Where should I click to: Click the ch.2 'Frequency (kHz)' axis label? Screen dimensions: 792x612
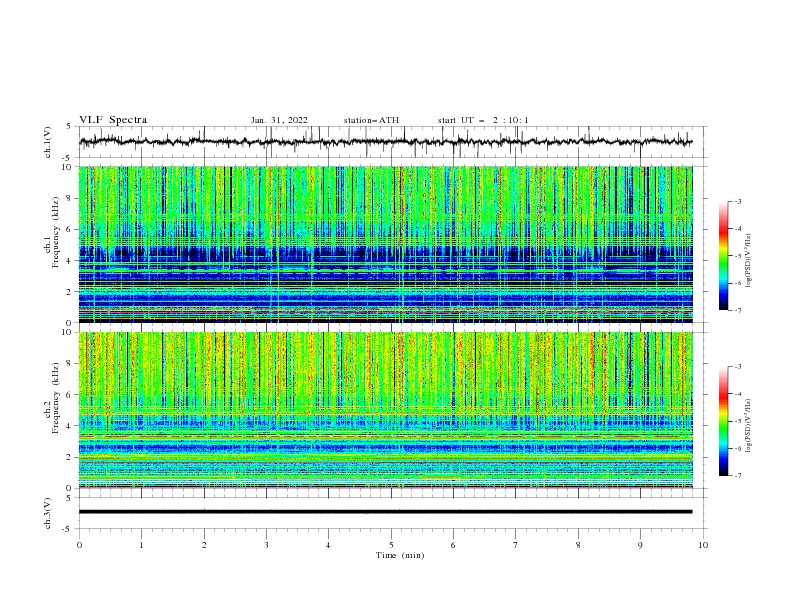pyautogui.click(x=56, y=398)
